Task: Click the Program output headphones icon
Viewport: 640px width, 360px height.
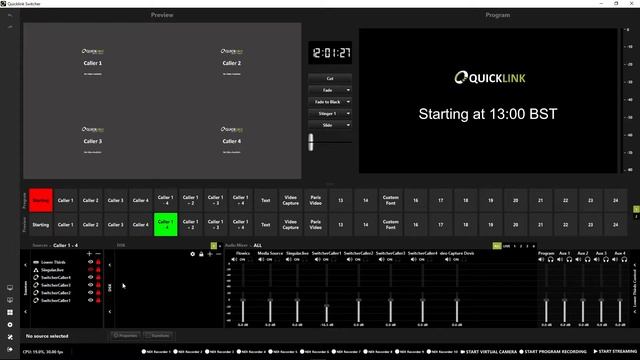Action: (551, 260)
